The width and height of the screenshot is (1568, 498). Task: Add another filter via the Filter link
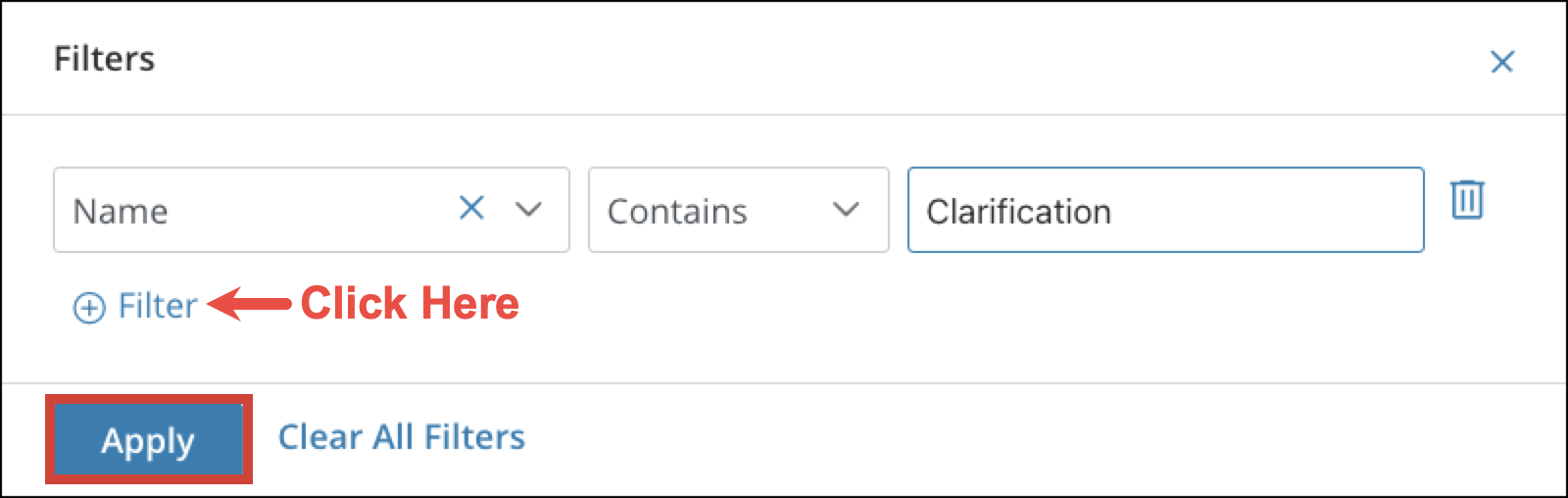157,306
